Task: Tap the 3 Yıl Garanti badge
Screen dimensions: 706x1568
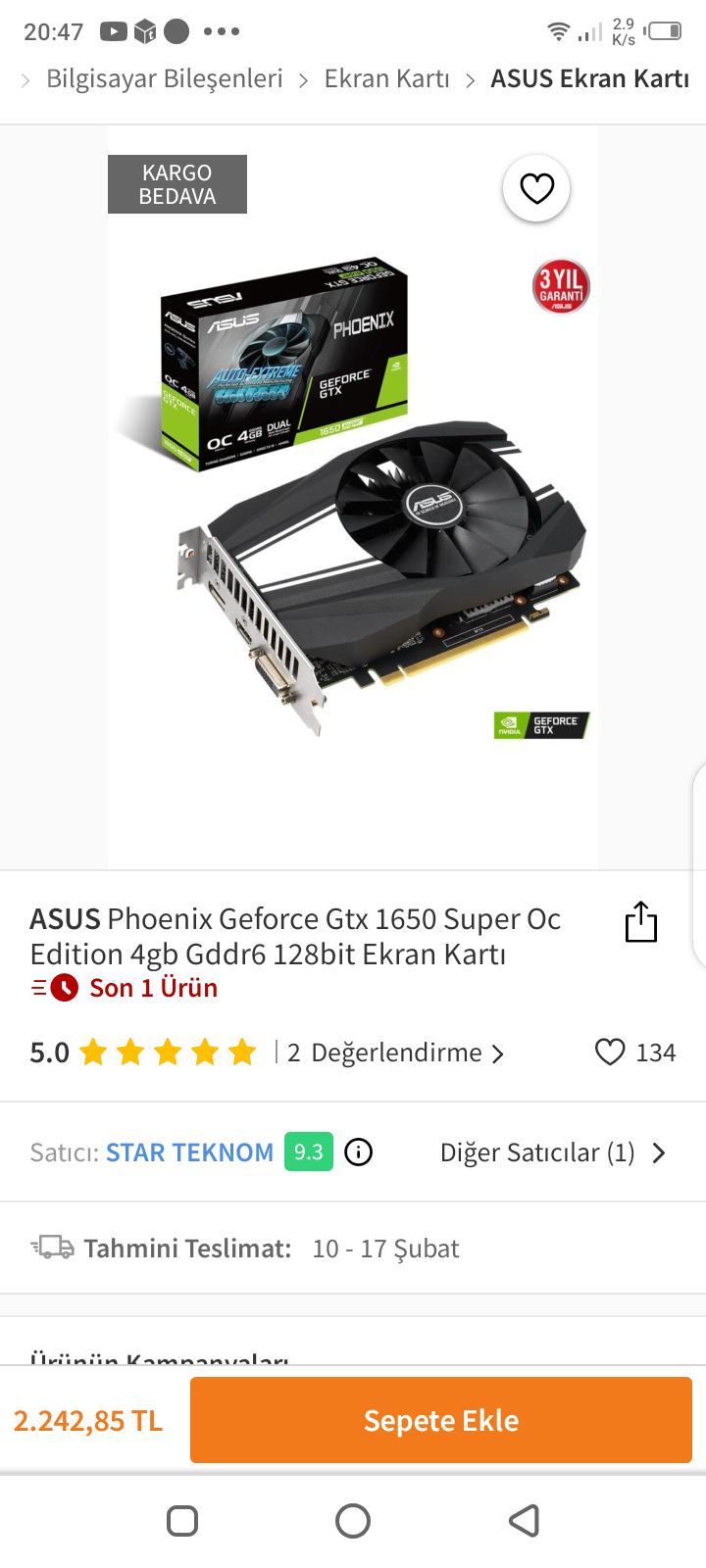Action: click(561, 286)
